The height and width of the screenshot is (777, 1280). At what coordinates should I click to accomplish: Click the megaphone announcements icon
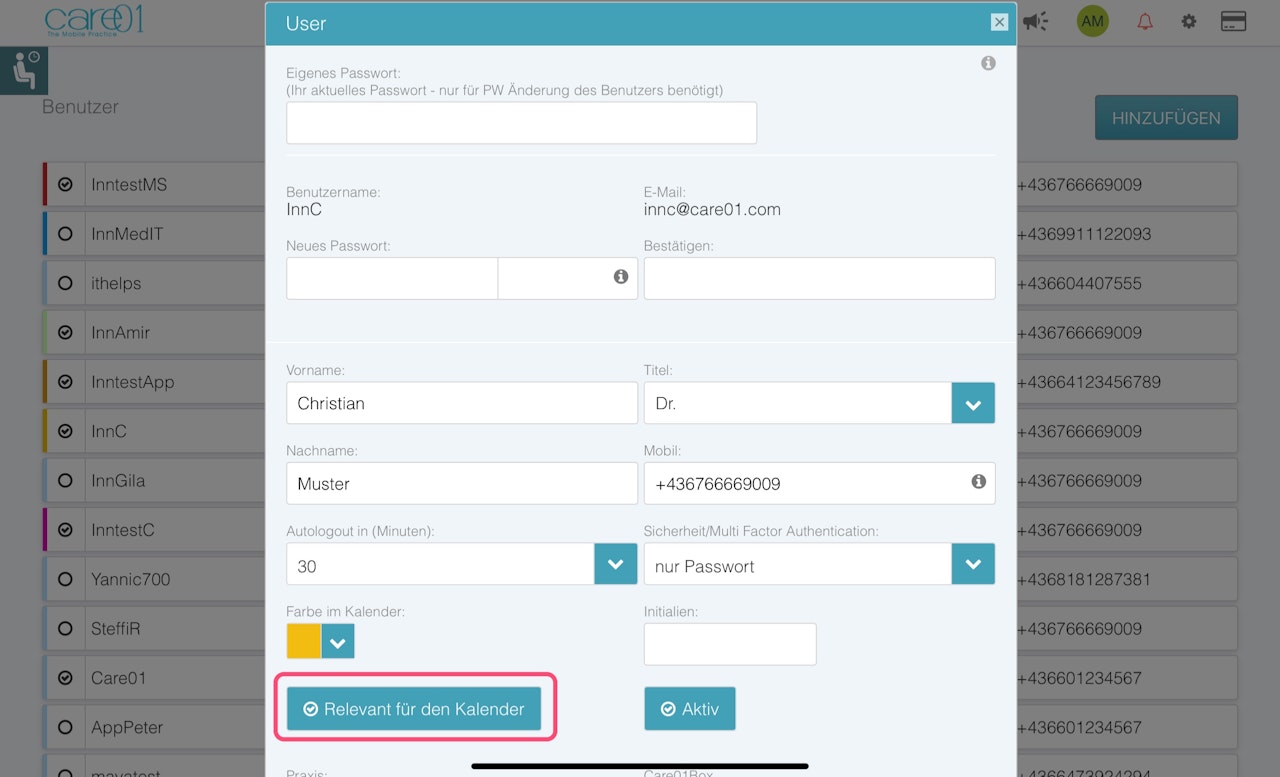click(1037, 21)
